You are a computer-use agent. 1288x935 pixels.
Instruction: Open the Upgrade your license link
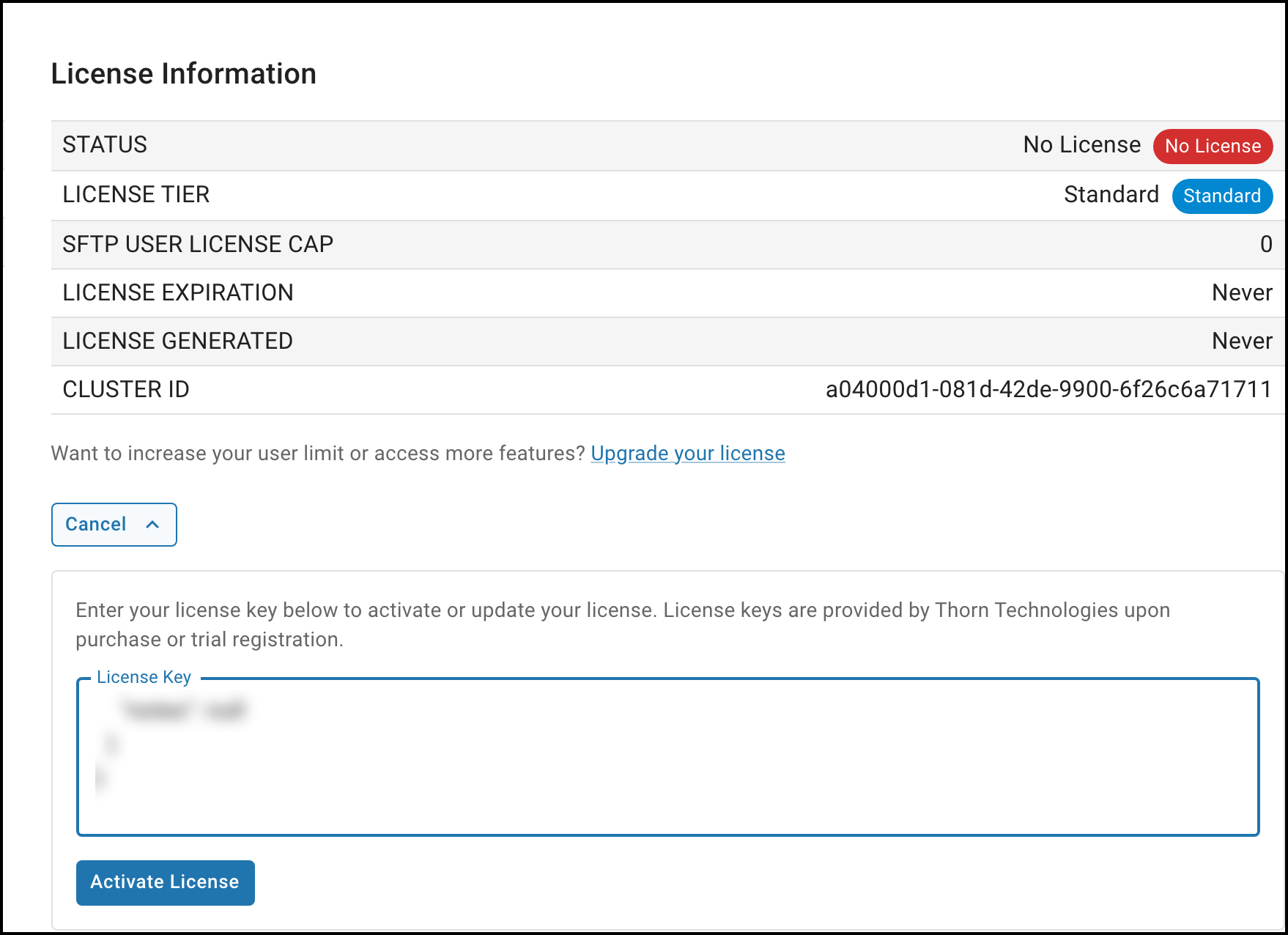coord(688,454)
